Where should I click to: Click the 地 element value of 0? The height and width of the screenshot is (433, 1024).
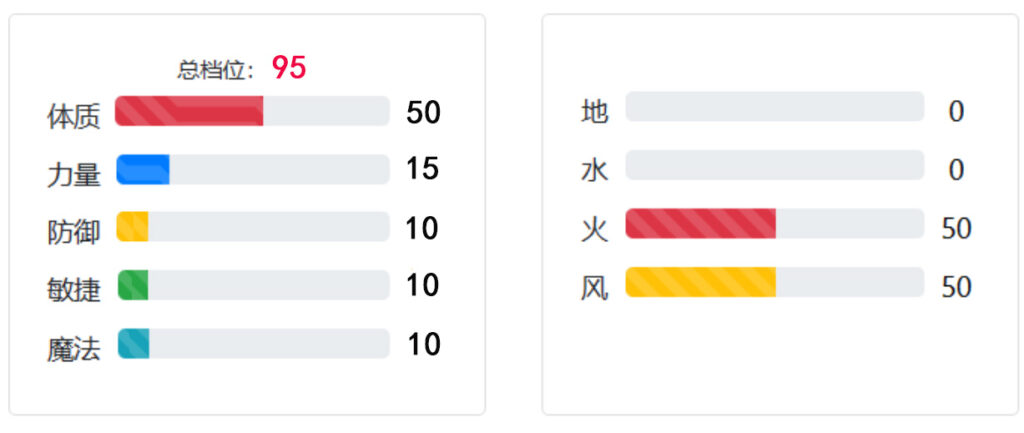point(956,112)
